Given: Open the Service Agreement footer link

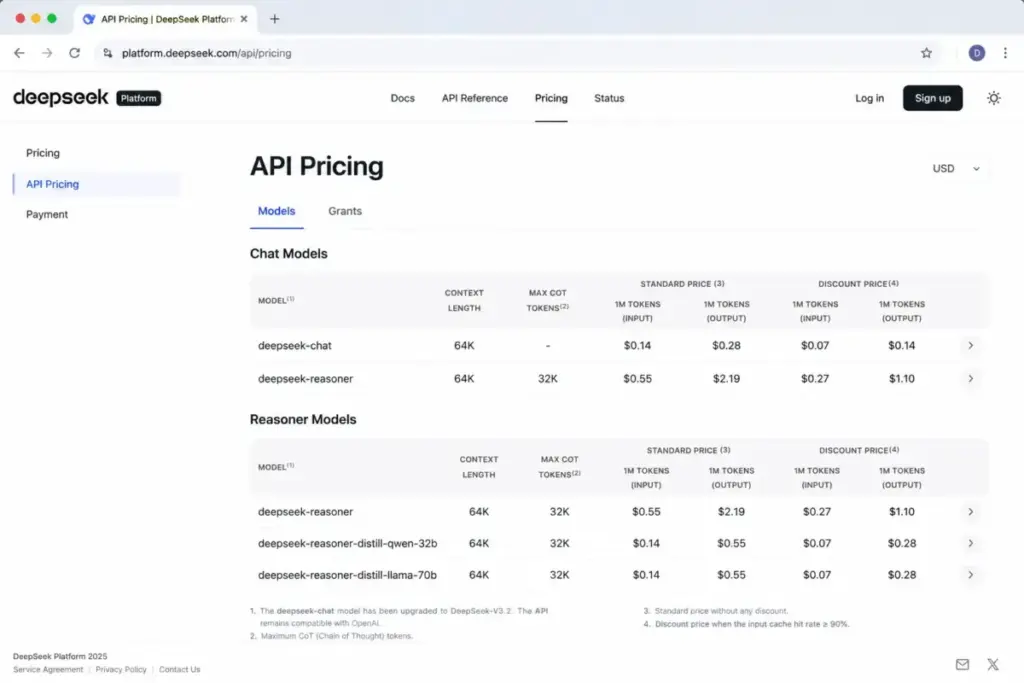Looking at the screenshot, I should [x=48, y=669].
